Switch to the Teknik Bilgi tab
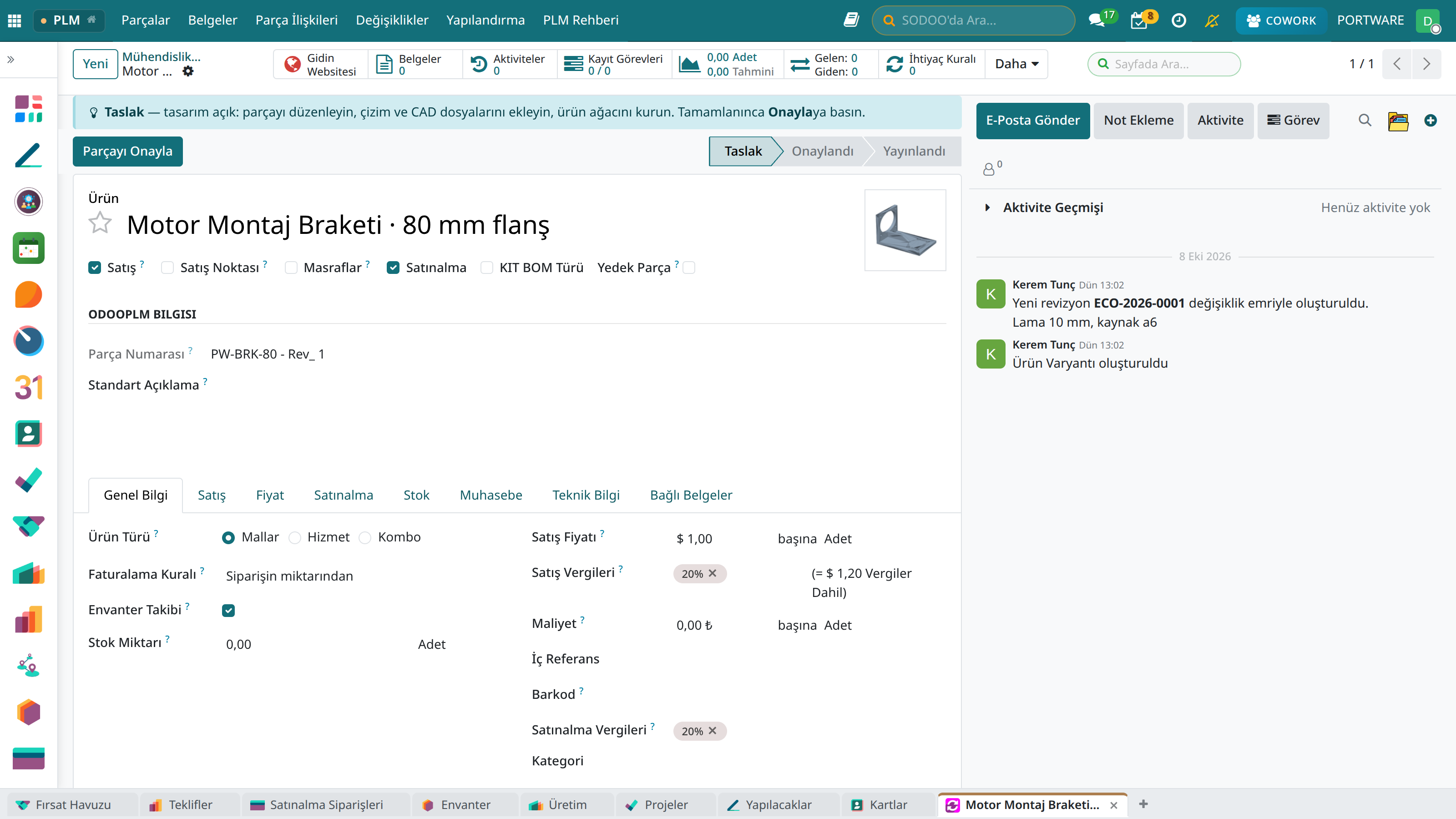 (x=586, y=495)
